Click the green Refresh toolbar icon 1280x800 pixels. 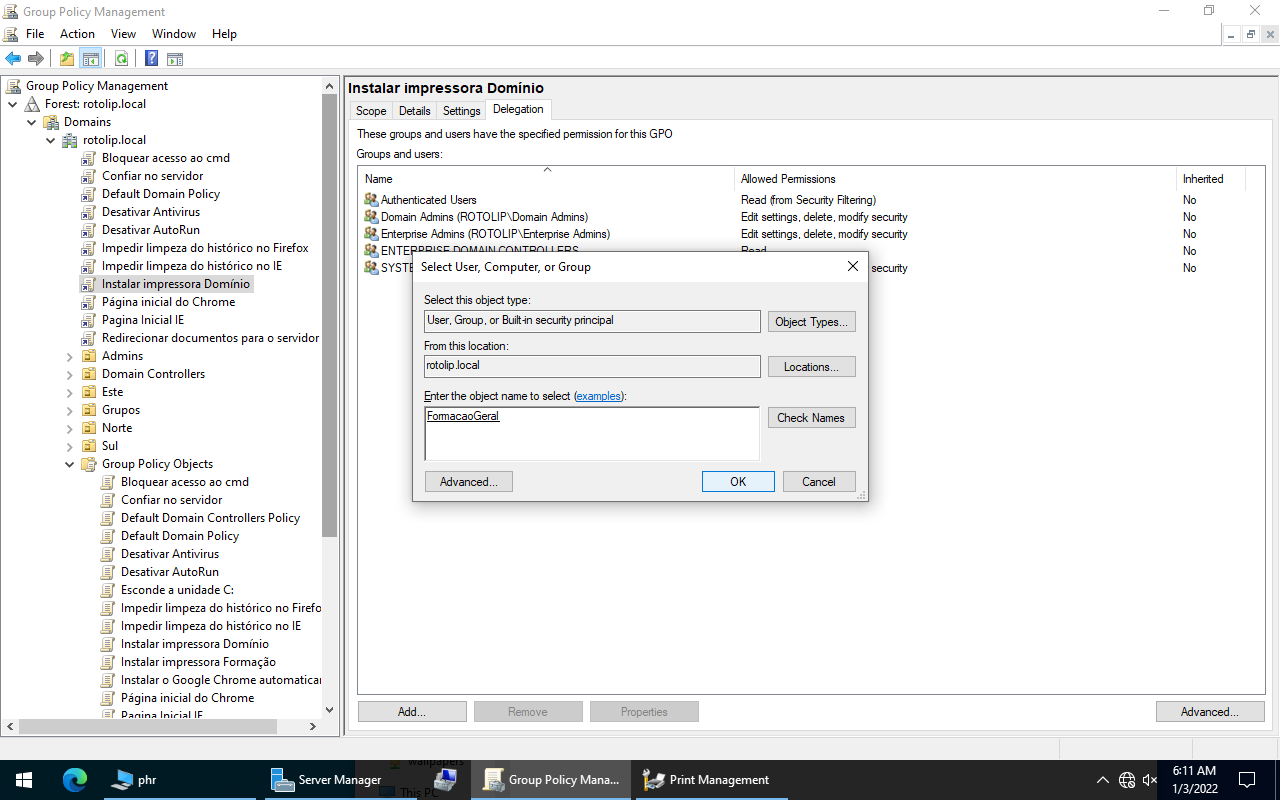tap(121, 59)
